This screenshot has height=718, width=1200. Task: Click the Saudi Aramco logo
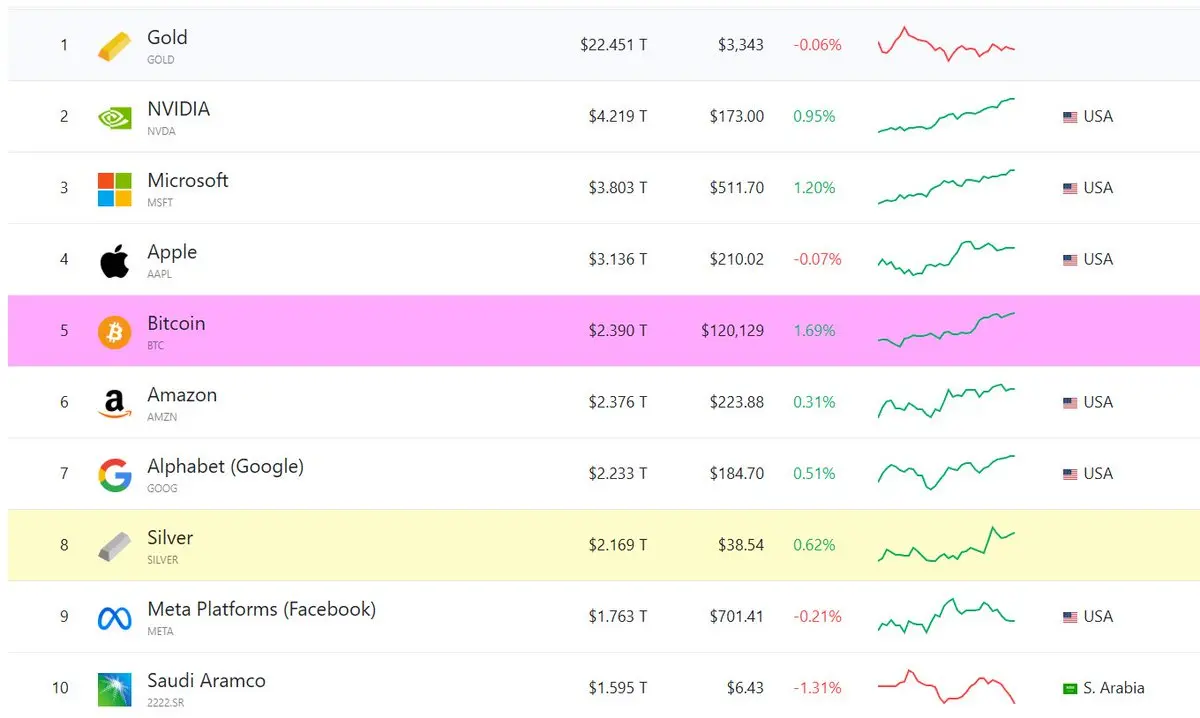coord(114,690)
